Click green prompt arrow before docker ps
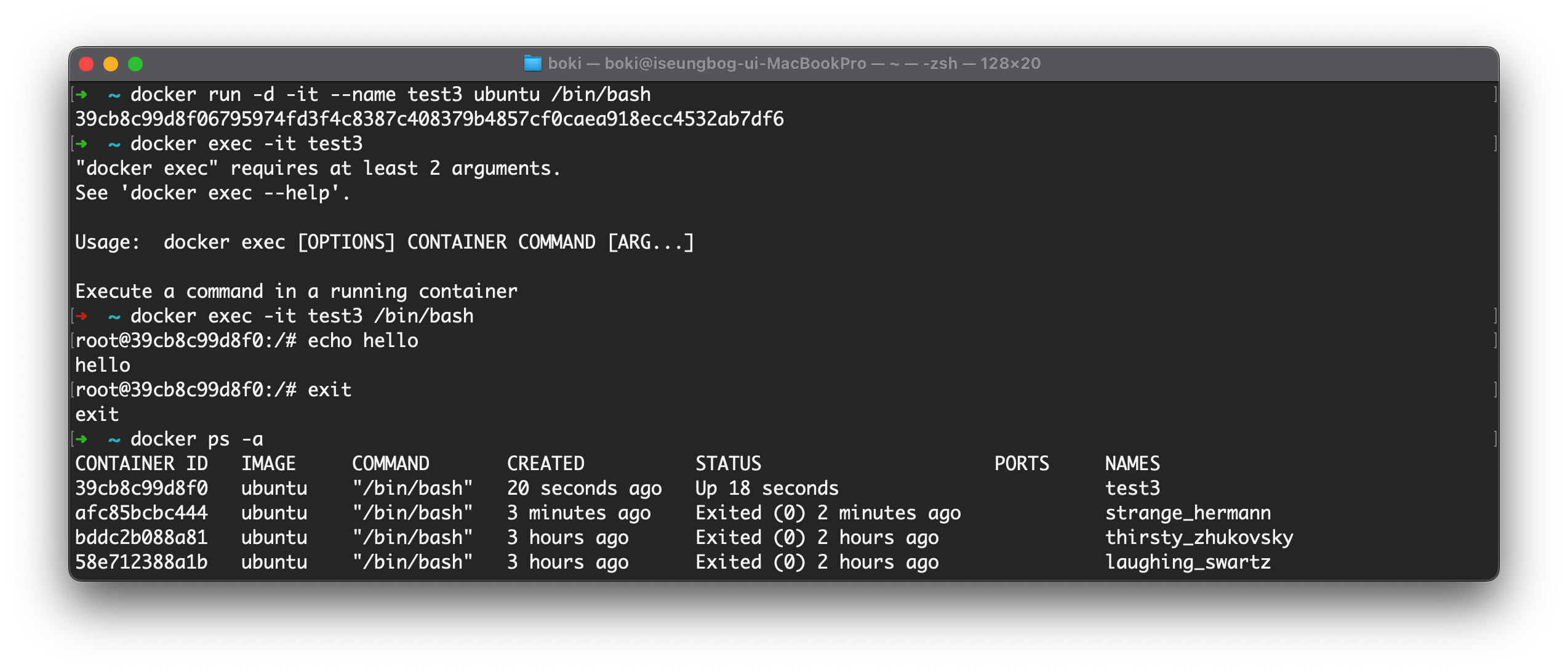The height and width of the screenshot is (672, 1568). (81, 439)
